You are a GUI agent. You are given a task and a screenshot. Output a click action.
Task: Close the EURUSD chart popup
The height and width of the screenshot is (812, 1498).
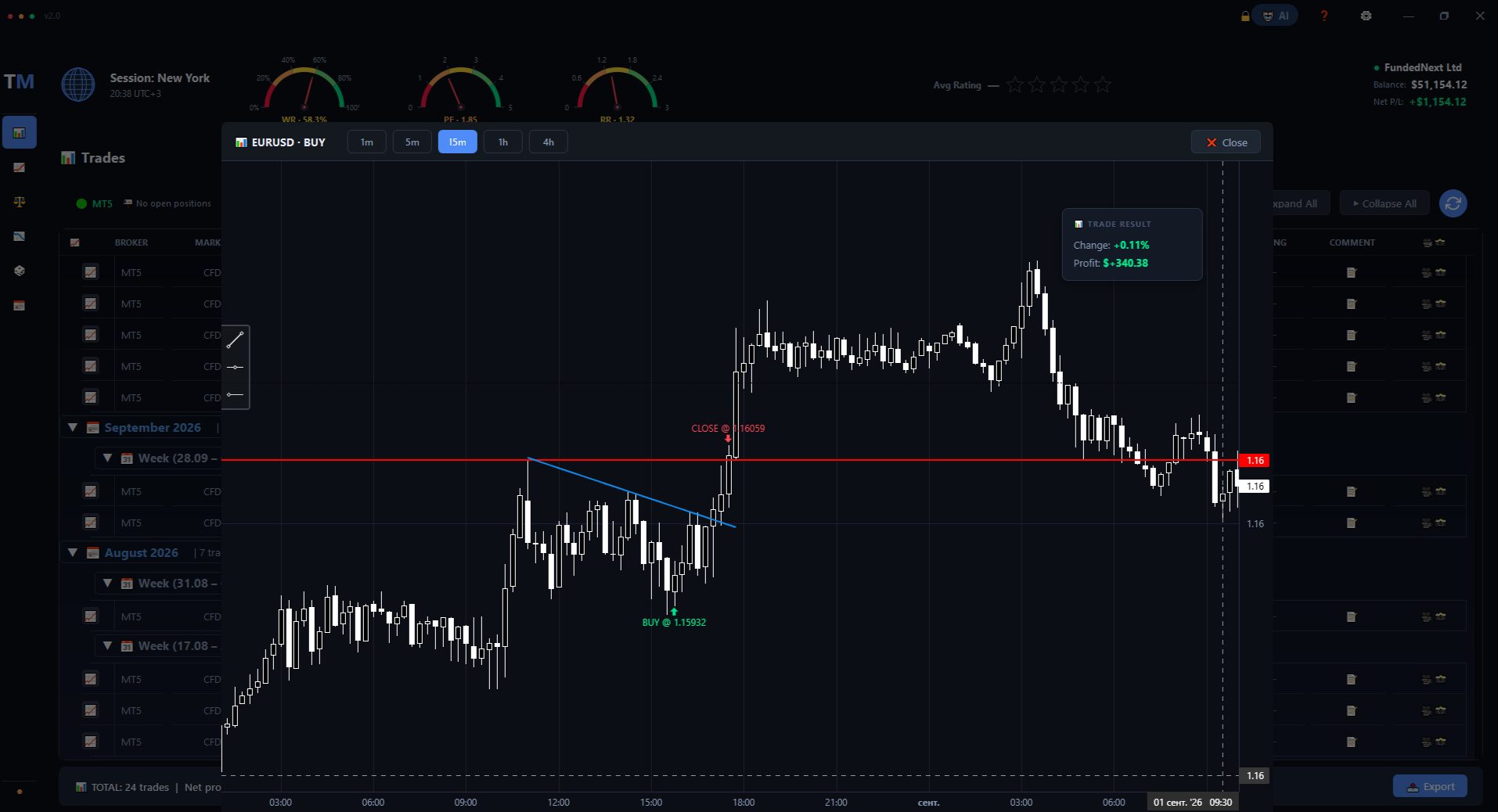[x=1226, y=142]
